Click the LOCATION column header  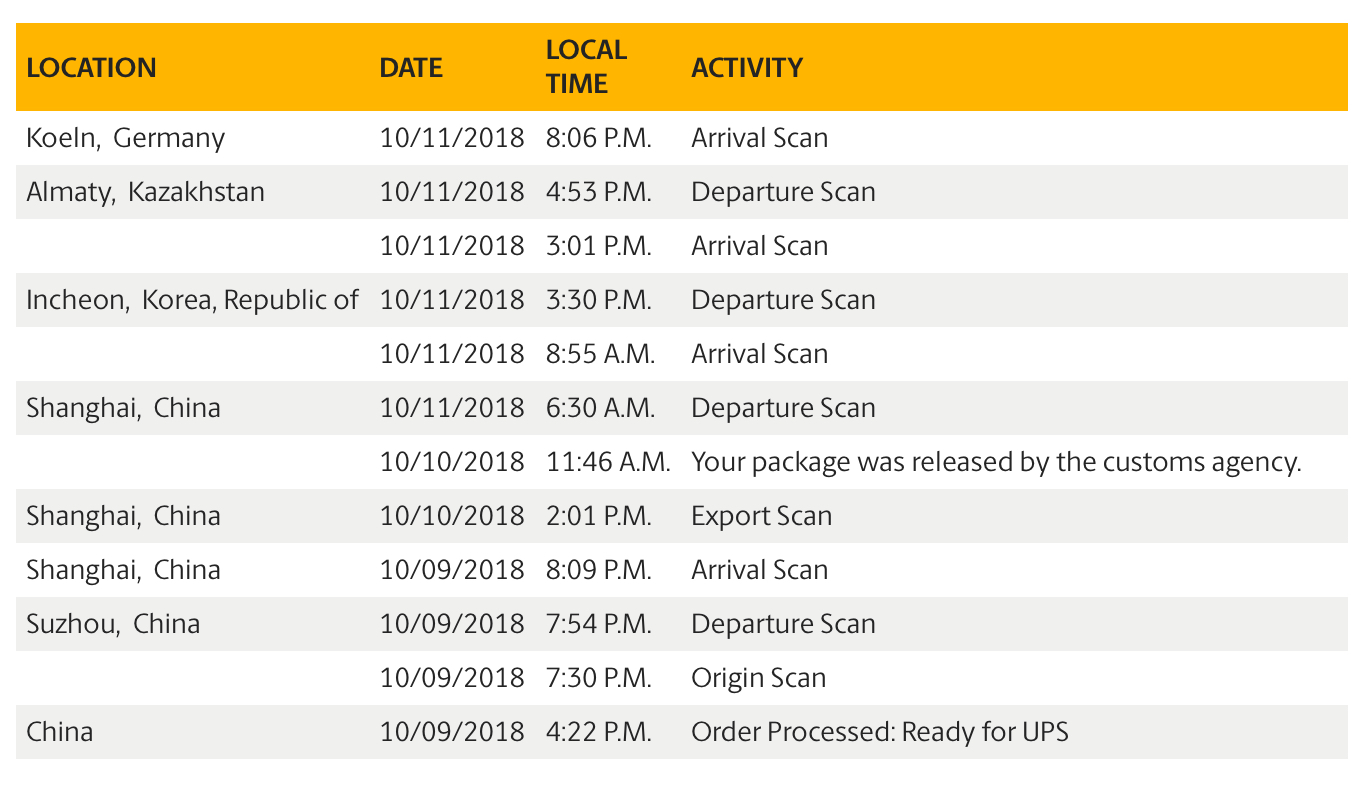[91, 68]
